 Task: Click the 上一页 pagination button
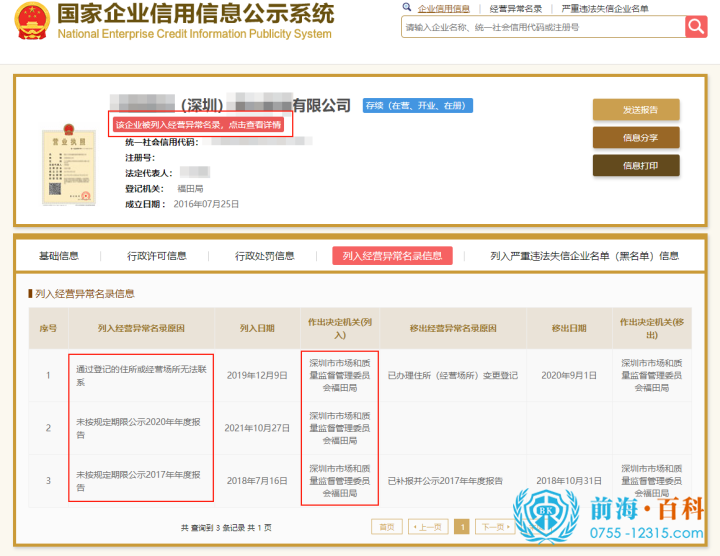point(428,527)
